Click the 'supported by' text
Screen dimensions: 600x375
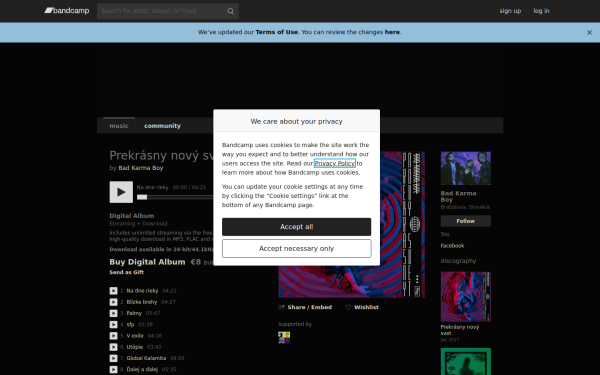pyautogui.click(x=295, y=324)
